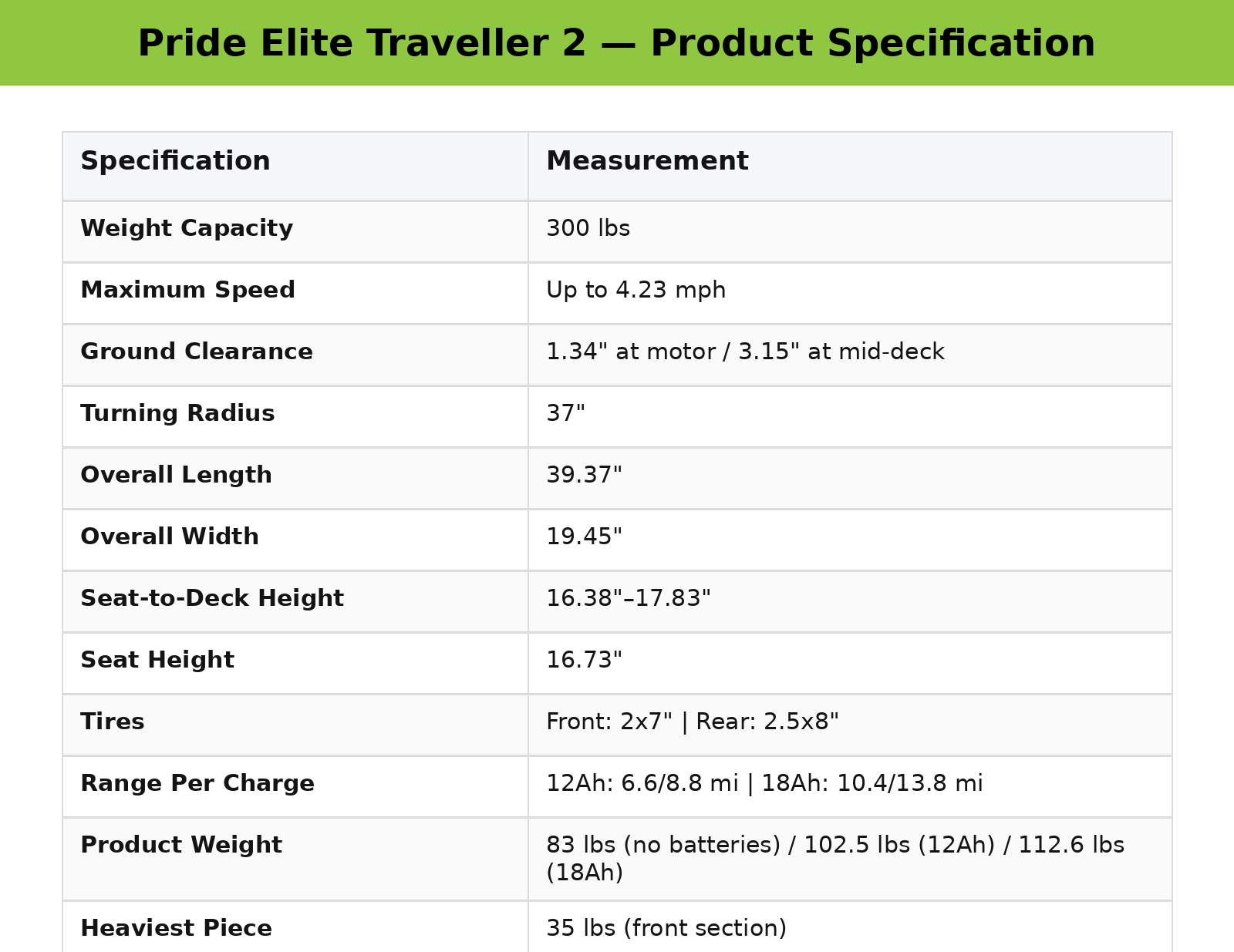Select the Overall Width row label

(x=170, y=537)
